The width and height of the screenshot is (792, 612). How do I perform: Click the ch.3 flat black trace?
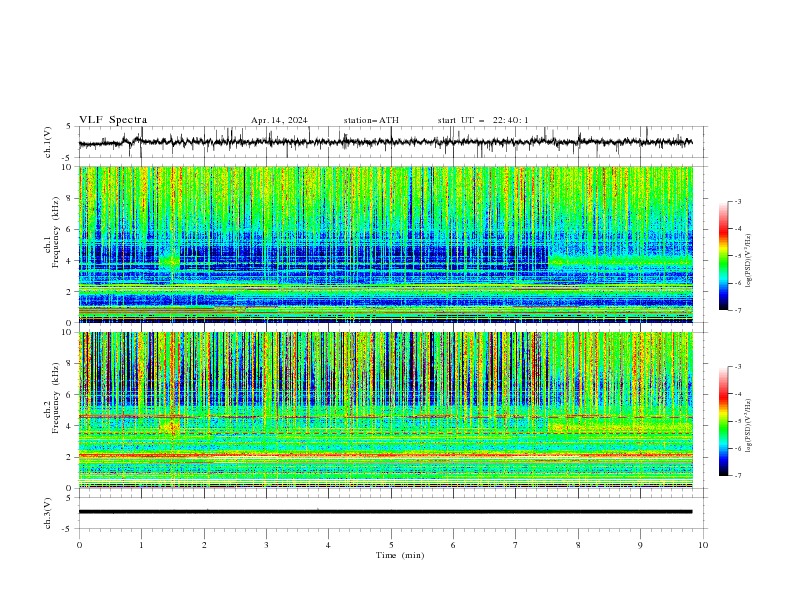(x=386, y=512)
